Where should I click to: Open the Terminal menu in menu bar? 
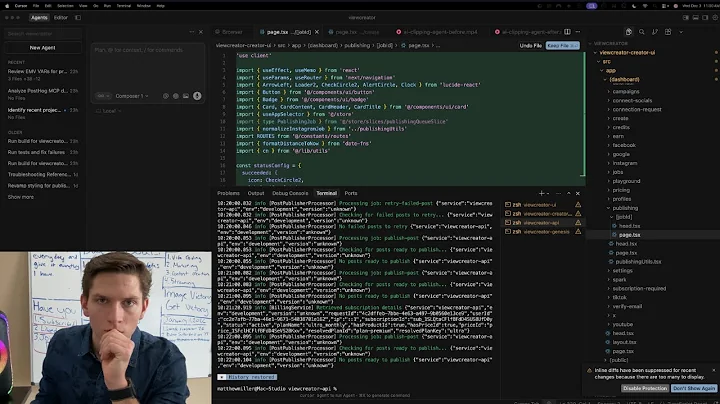pyautogui.click(x=124, y=6)
